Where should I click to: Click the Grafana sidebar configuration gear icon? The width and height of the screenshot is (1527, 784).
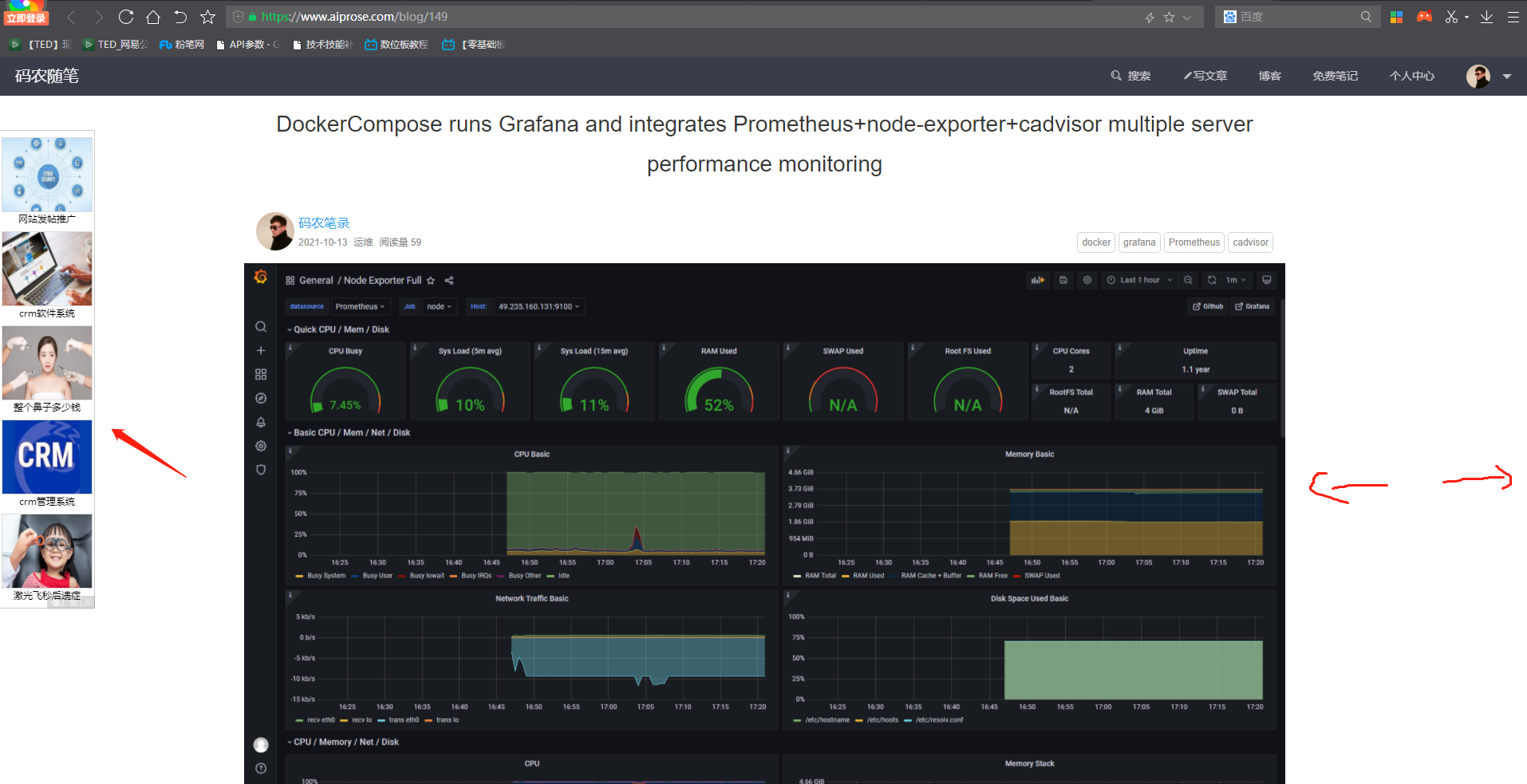pos(260,446)
